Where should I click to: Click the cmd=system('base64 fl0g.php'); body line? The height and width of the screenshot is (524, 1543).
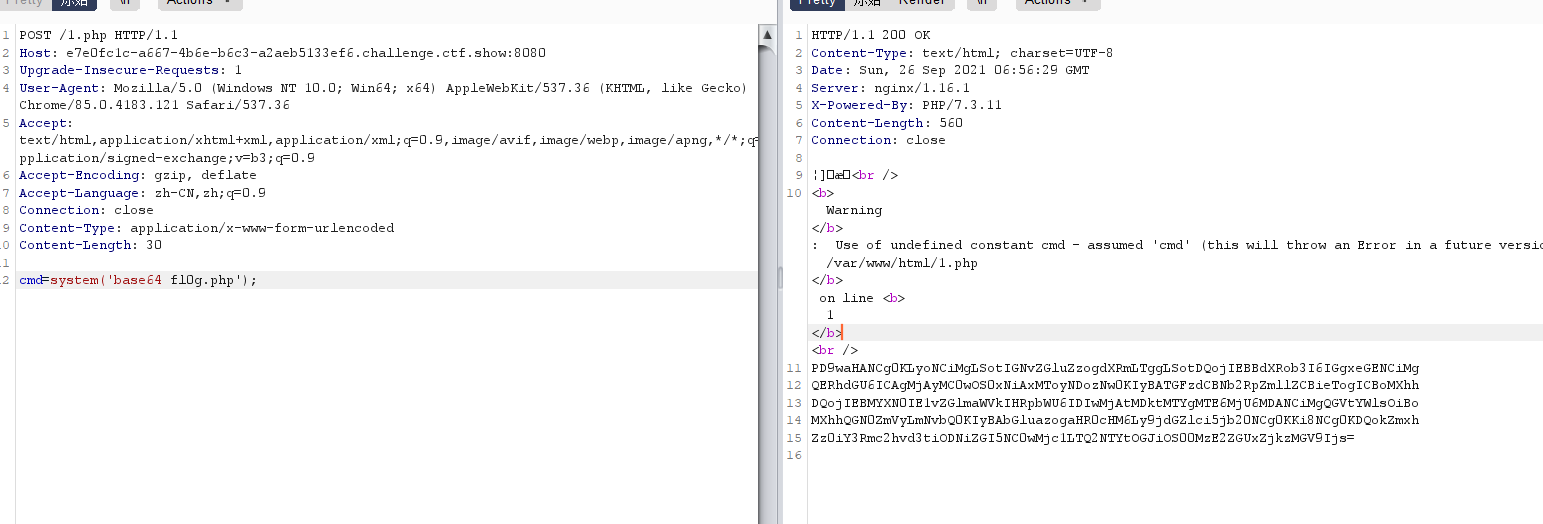pos(138,280)
